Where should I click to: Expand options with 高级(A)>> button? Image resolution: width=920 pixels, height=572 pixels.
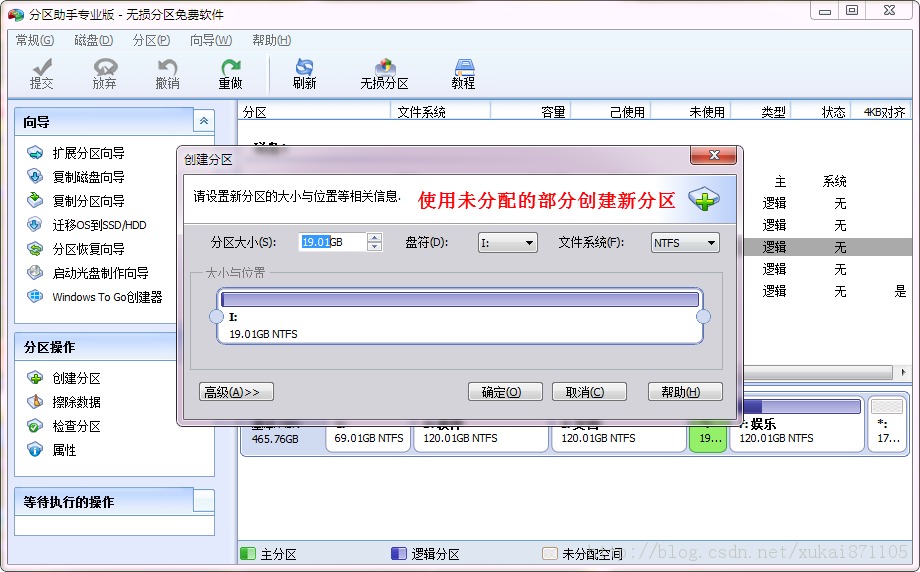(x=236, y=392)
